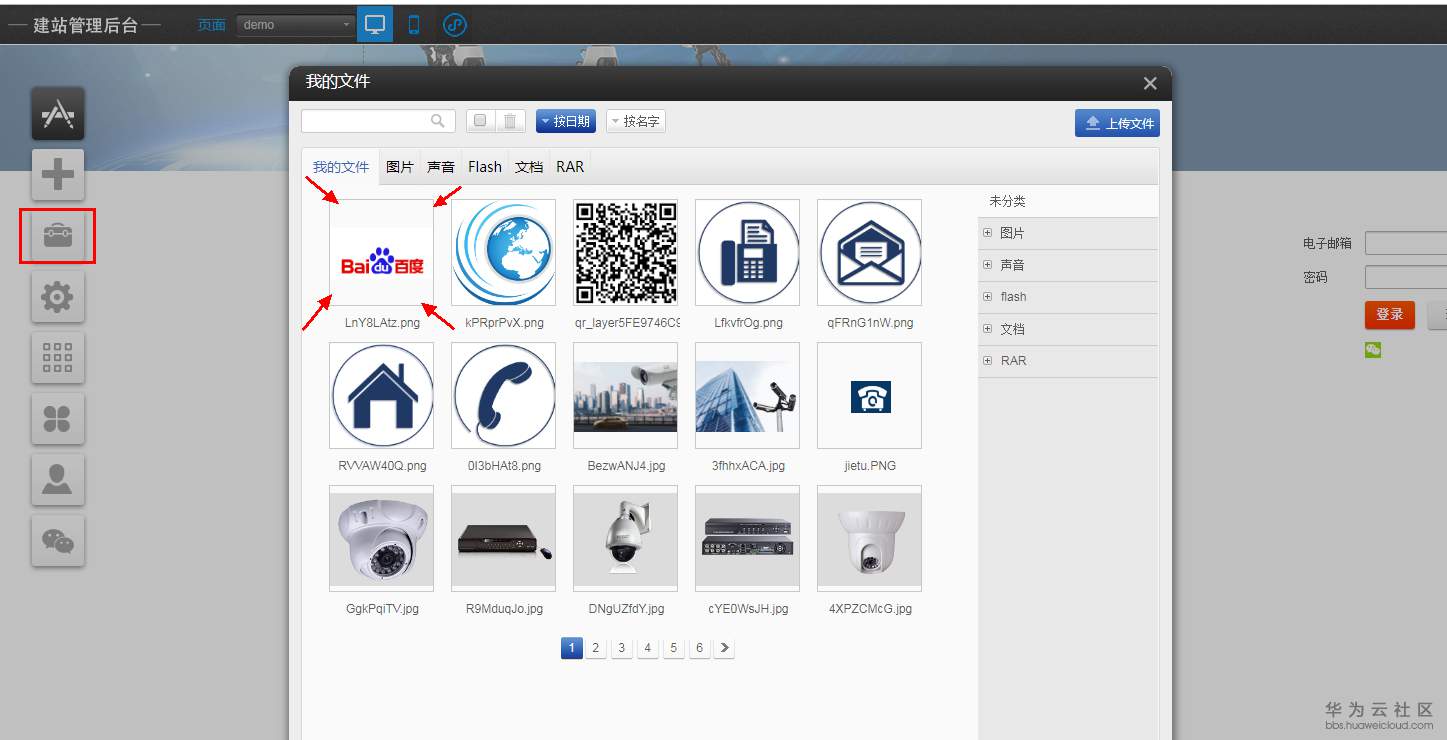Go to page 6 of files

700,648
